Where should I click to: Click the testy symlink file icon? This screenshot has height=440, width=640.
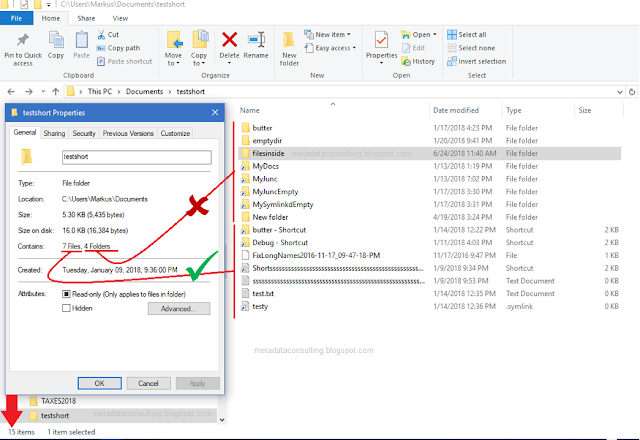[x=245, y=306]
